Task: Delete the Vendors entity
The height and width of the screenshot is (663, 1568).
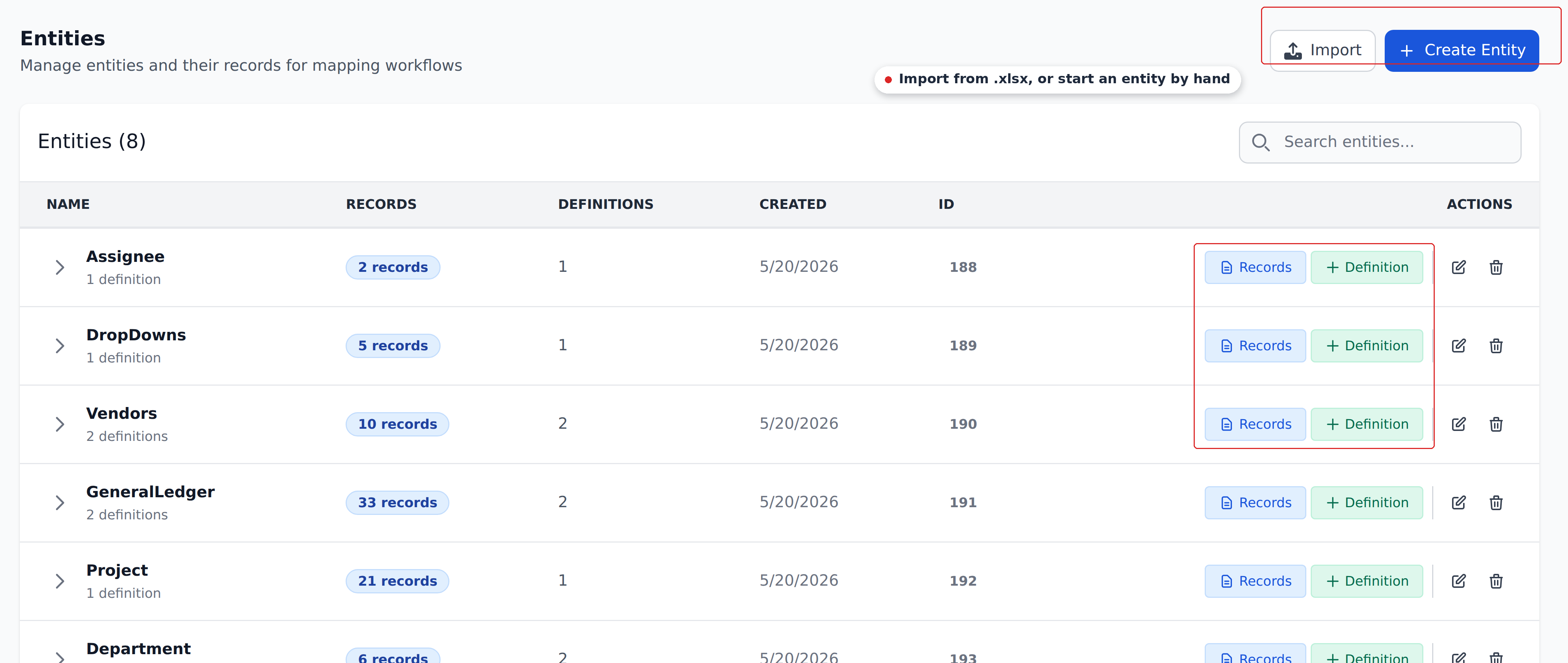Action: (x=1495, y=424)
